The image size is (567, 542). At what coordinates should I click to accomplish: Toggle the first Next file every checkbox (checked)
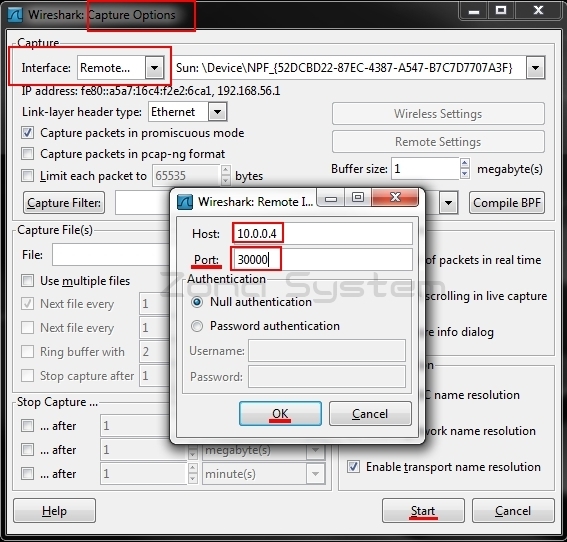[x=27, y=304]
